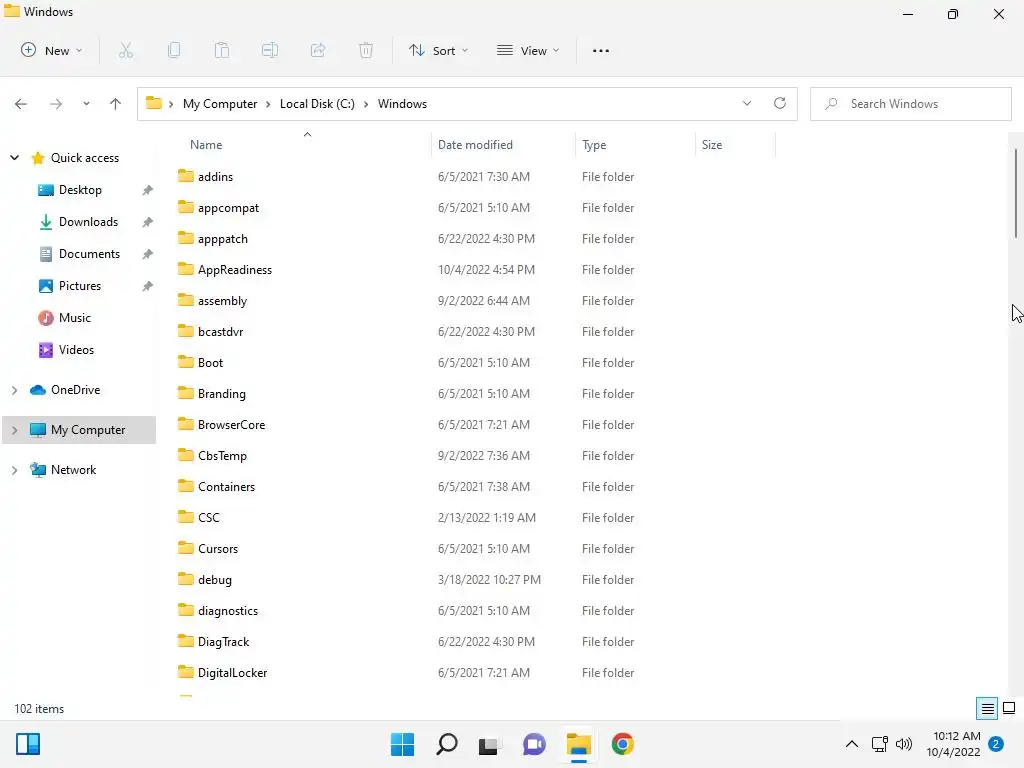Go back with the left arrow
The width and height of the screenshot is (1024, 768).
click(21, 104)
